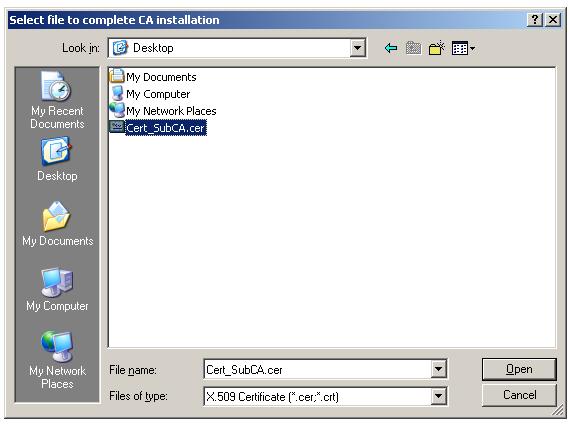570x424 pixels.
Task: Cancel the file selection dialog
Action: coord(519,395)
